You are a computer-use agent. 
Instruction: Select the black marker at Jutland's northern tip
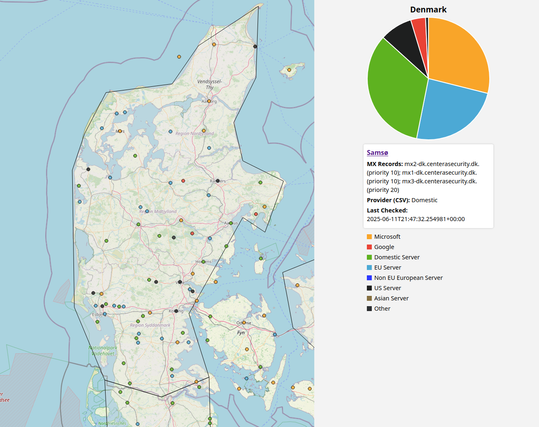[x=255, y=46]
